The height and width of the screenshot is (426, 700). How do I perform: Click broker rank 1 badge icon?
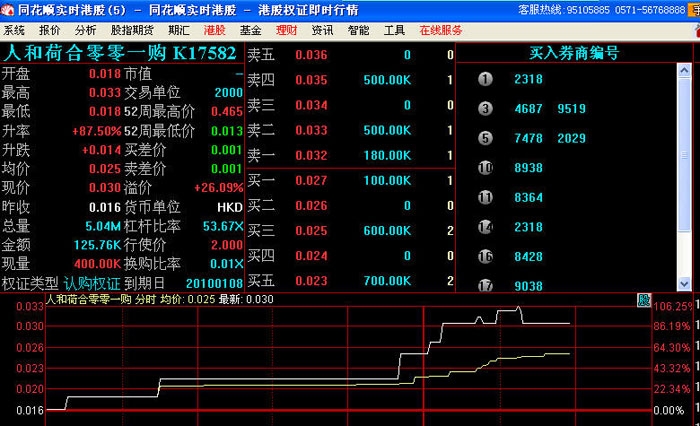pyautogui.click(x=485, y=78)
